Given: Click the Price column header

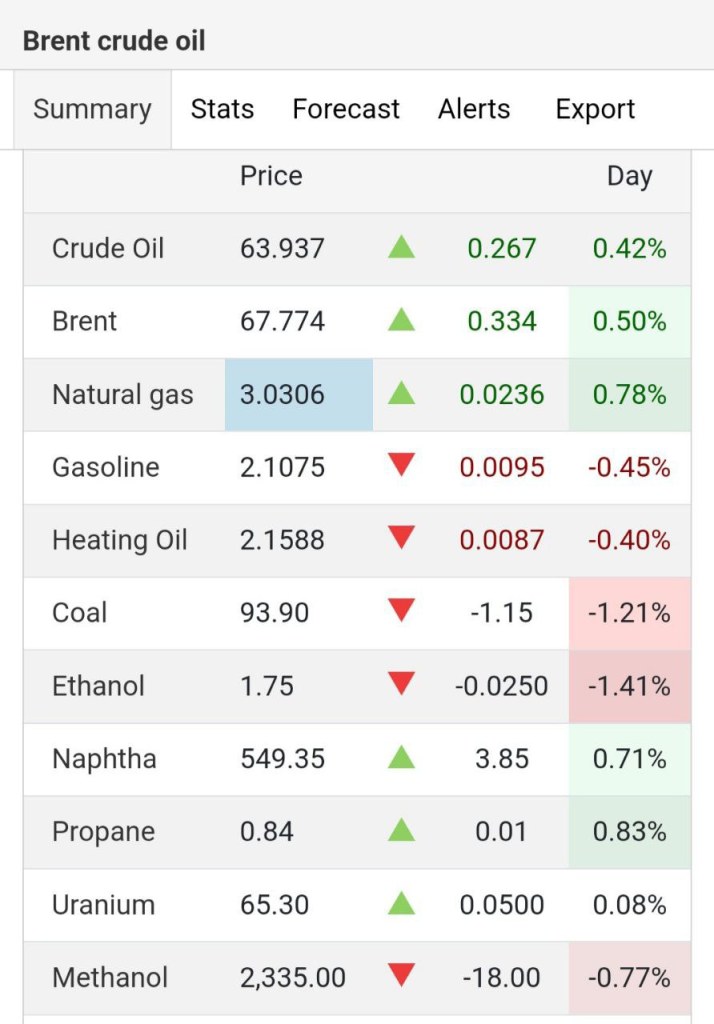Looking at the screenshot, I should 271,176.
